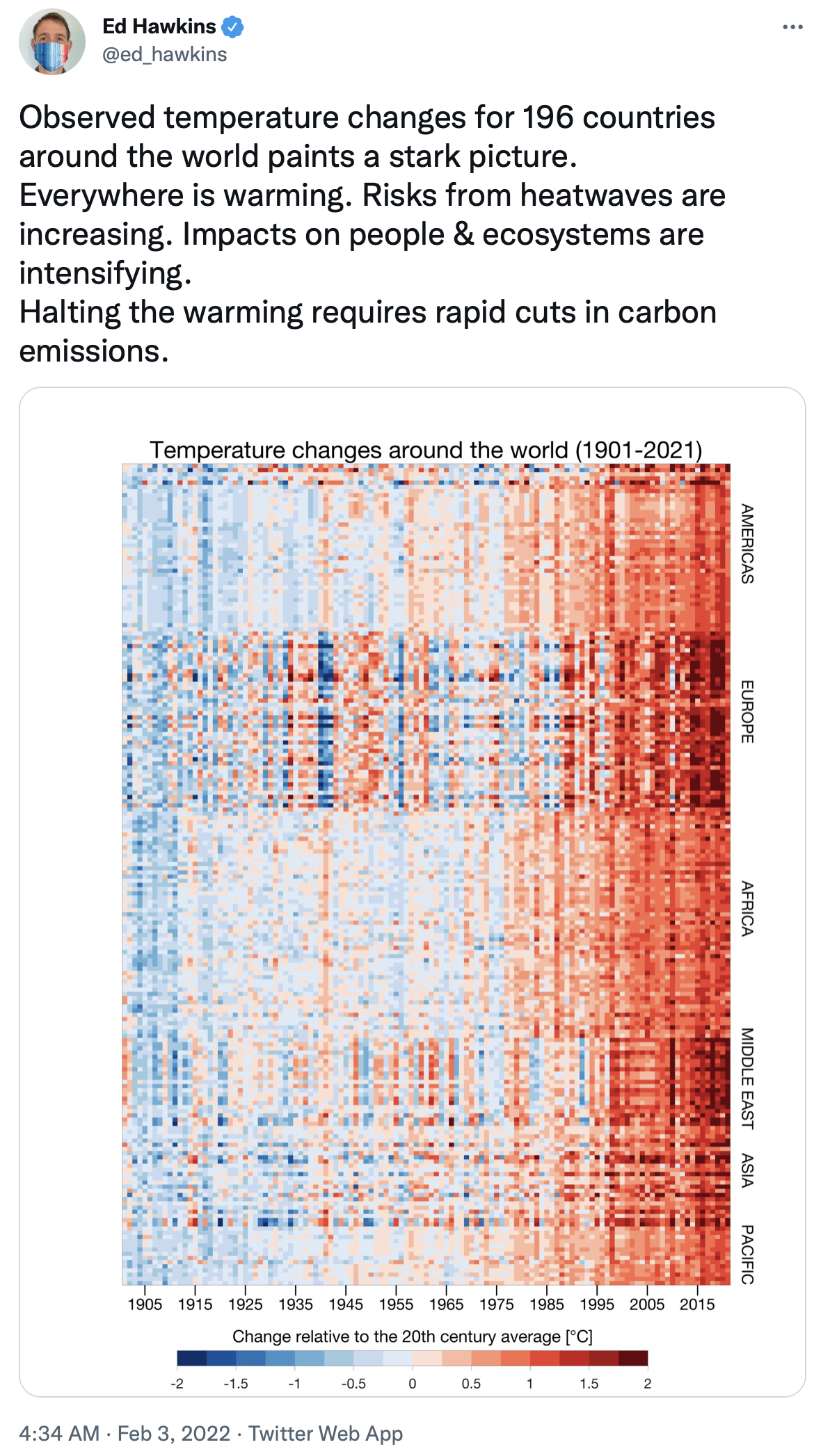This screenshot has height=1456, width=814.
Task: Click the darkest red swatch near 2
Action: click(633, 1358)
